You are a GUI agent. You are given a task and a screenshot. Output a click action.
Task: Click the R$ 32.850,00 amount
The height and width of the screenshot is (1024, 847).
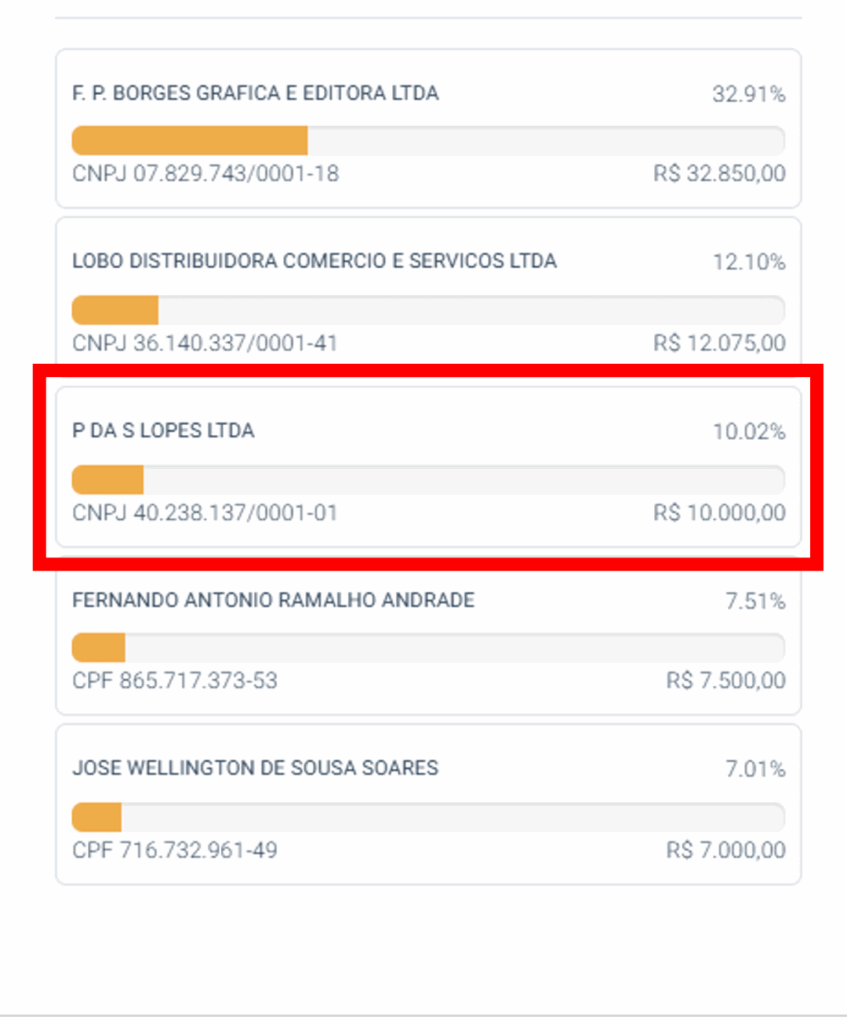pos(720,174)
